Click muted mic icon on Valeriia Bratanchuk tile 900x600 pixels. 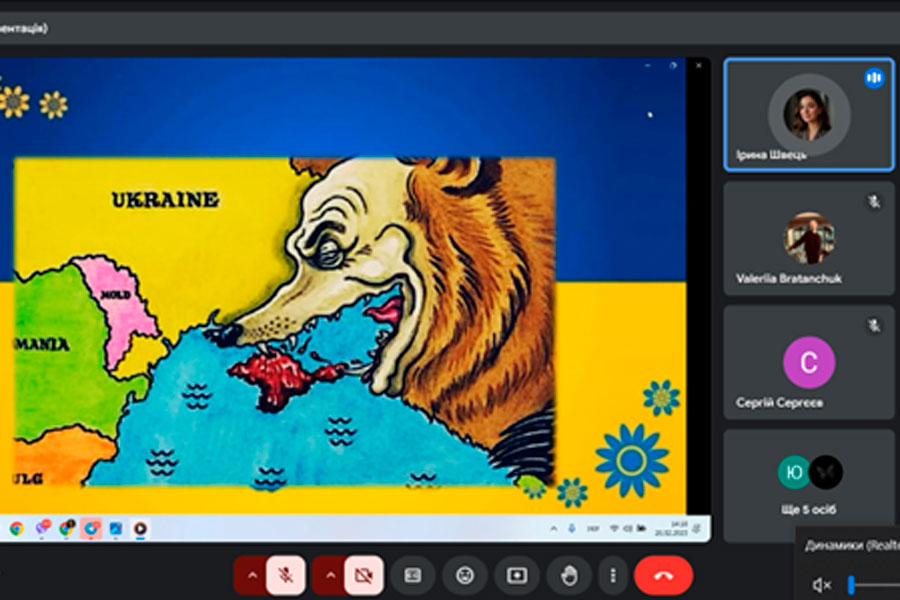pos(874,202)
